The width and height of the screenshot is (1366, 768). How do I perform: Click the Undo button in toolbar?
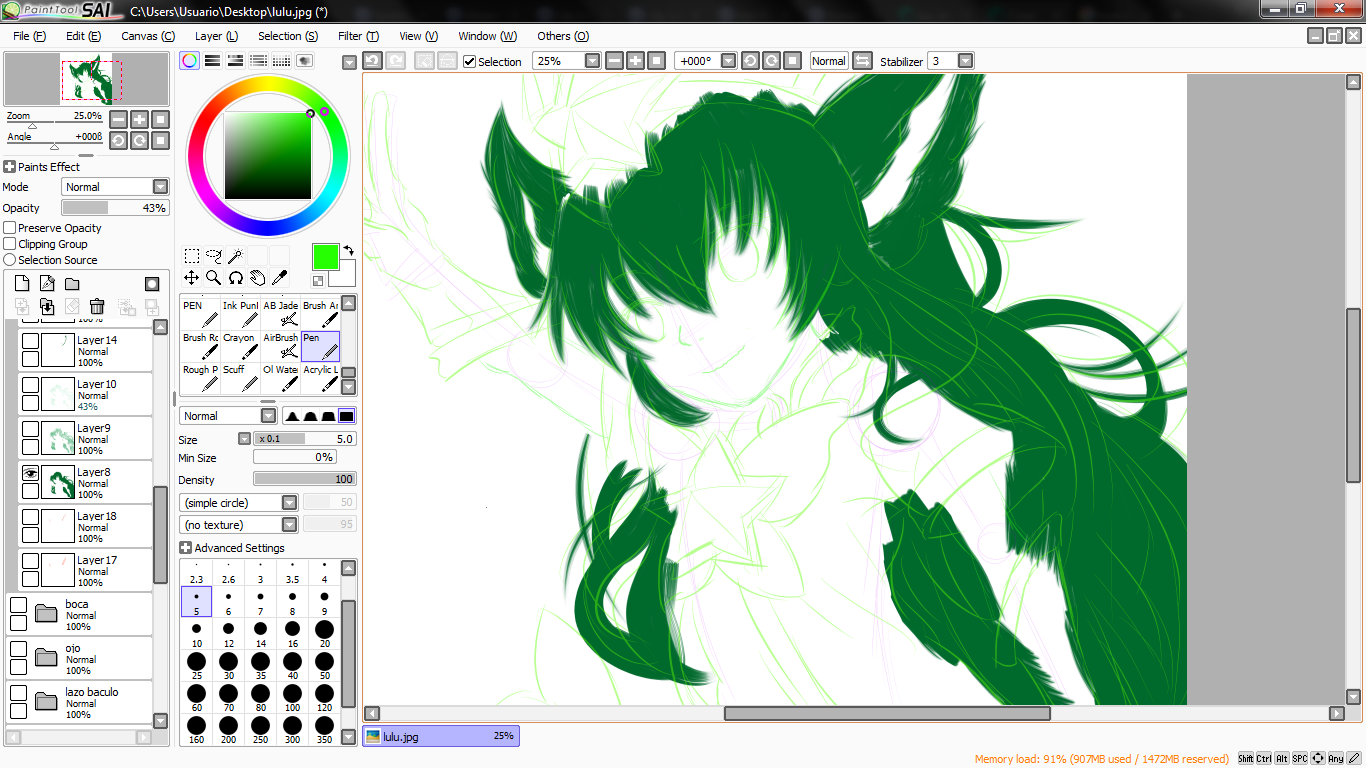click(x=372, y=61)
